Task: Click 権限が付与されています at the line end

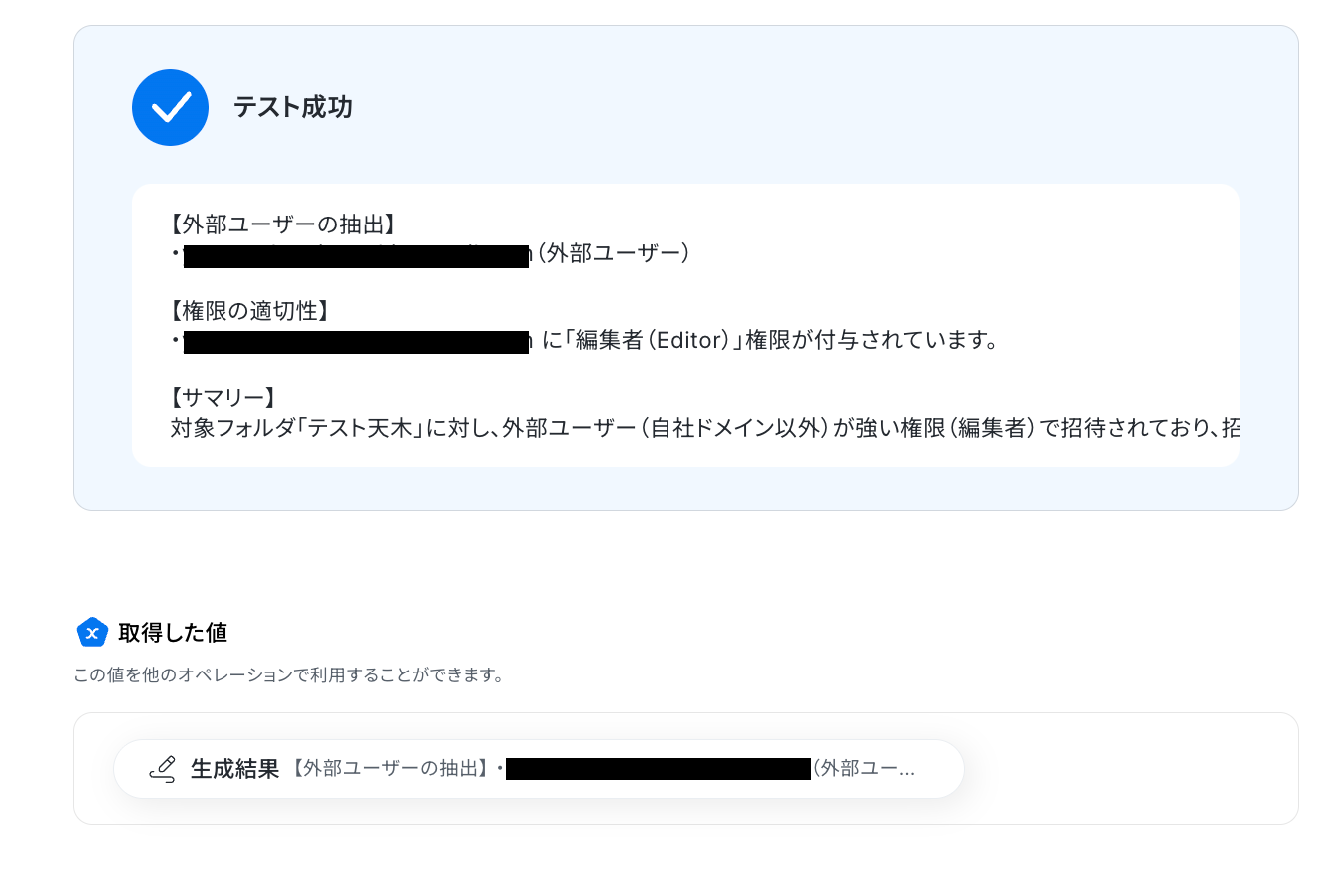Action: pyautogui.click(x=872, y=341)
